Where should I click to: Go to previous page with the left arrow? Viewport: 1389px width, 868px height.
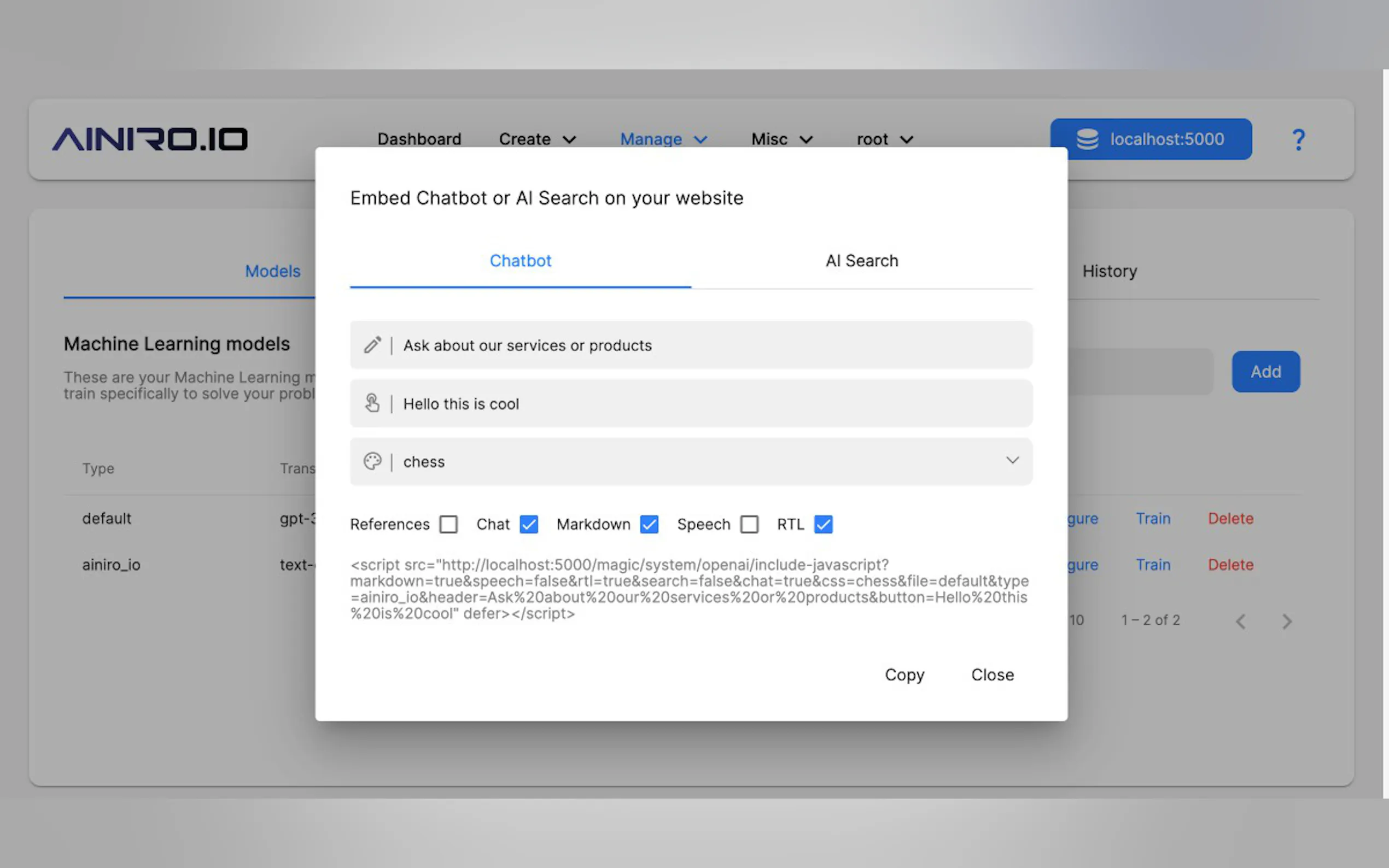click(1240, 621)
